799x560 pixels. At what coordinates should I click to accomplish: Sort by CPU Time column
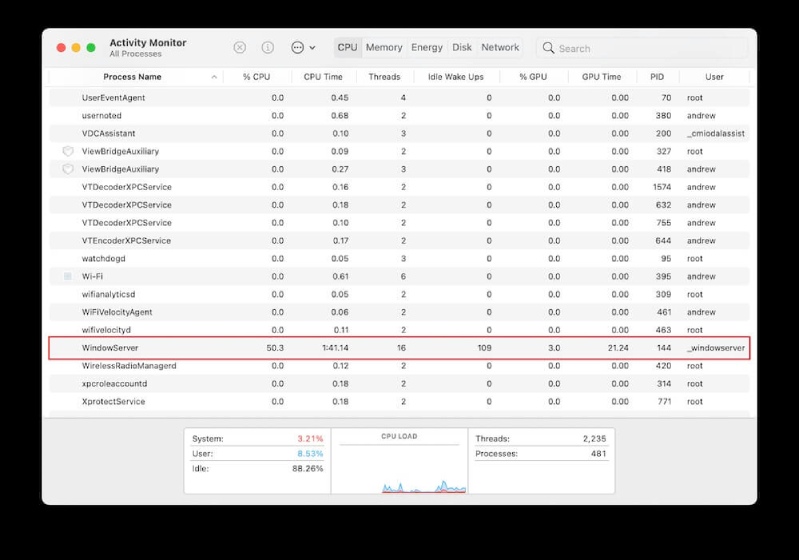point(323,77)
